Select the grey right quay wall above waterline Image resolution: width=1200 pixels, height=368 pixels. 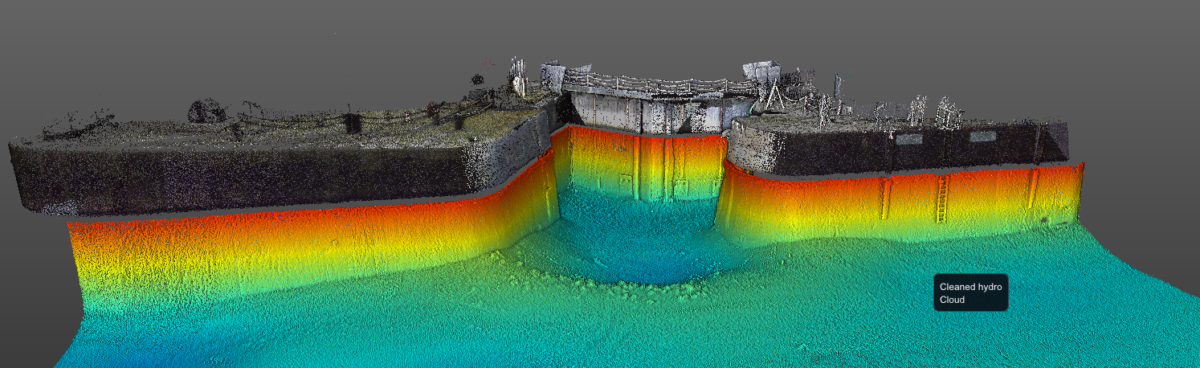coord(900,148)
